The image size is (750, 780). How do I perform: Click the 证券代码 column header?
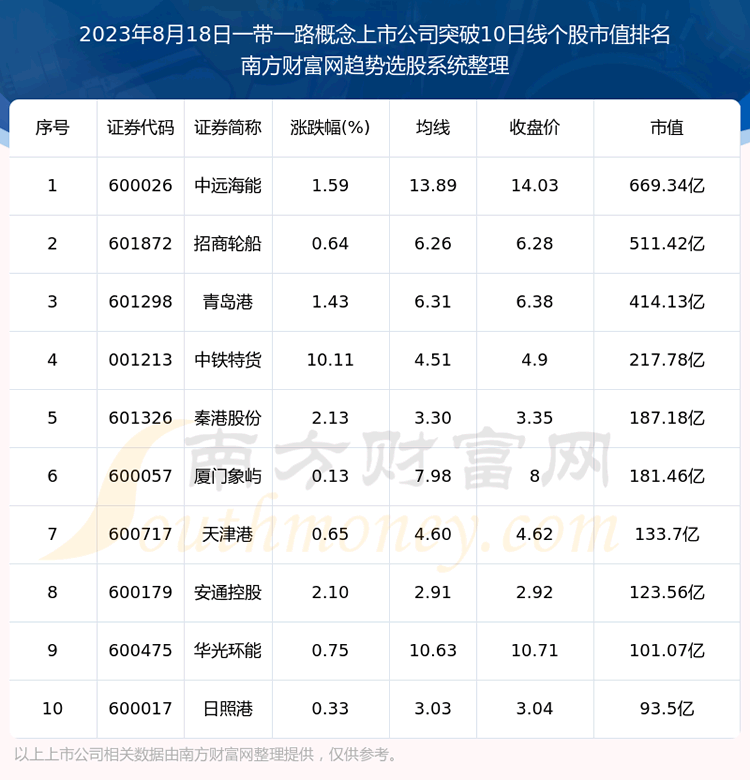[x=140, y=128]
